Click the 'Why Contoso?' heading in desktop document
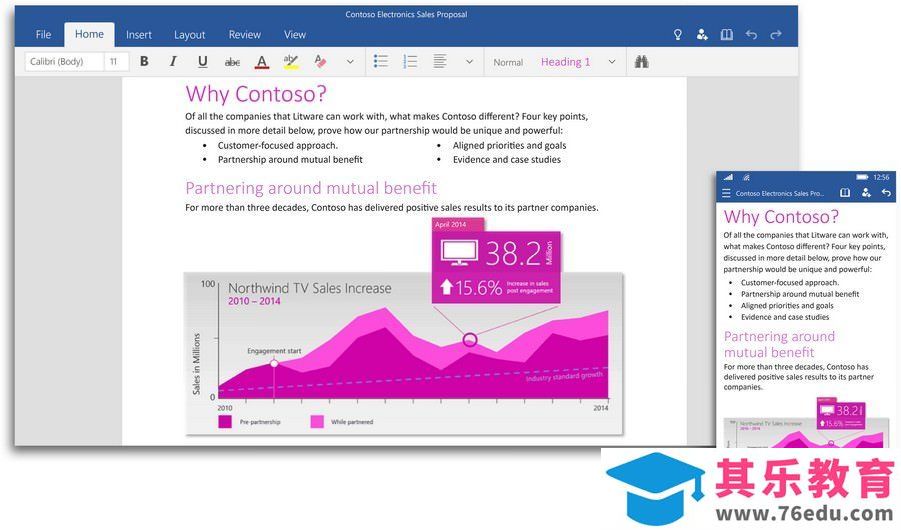 coord(256,94)
